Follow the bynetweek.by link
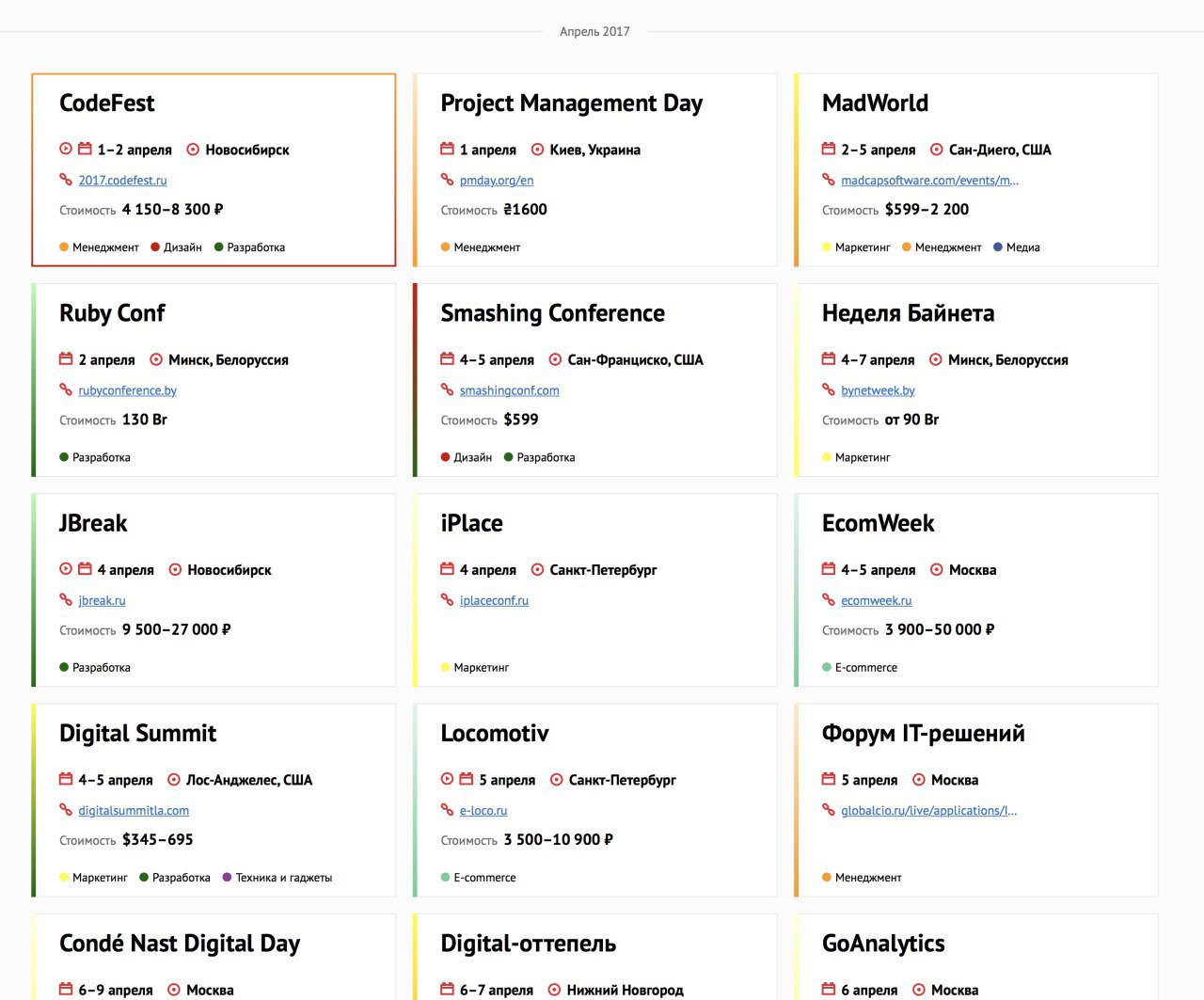 pos(879,389)
